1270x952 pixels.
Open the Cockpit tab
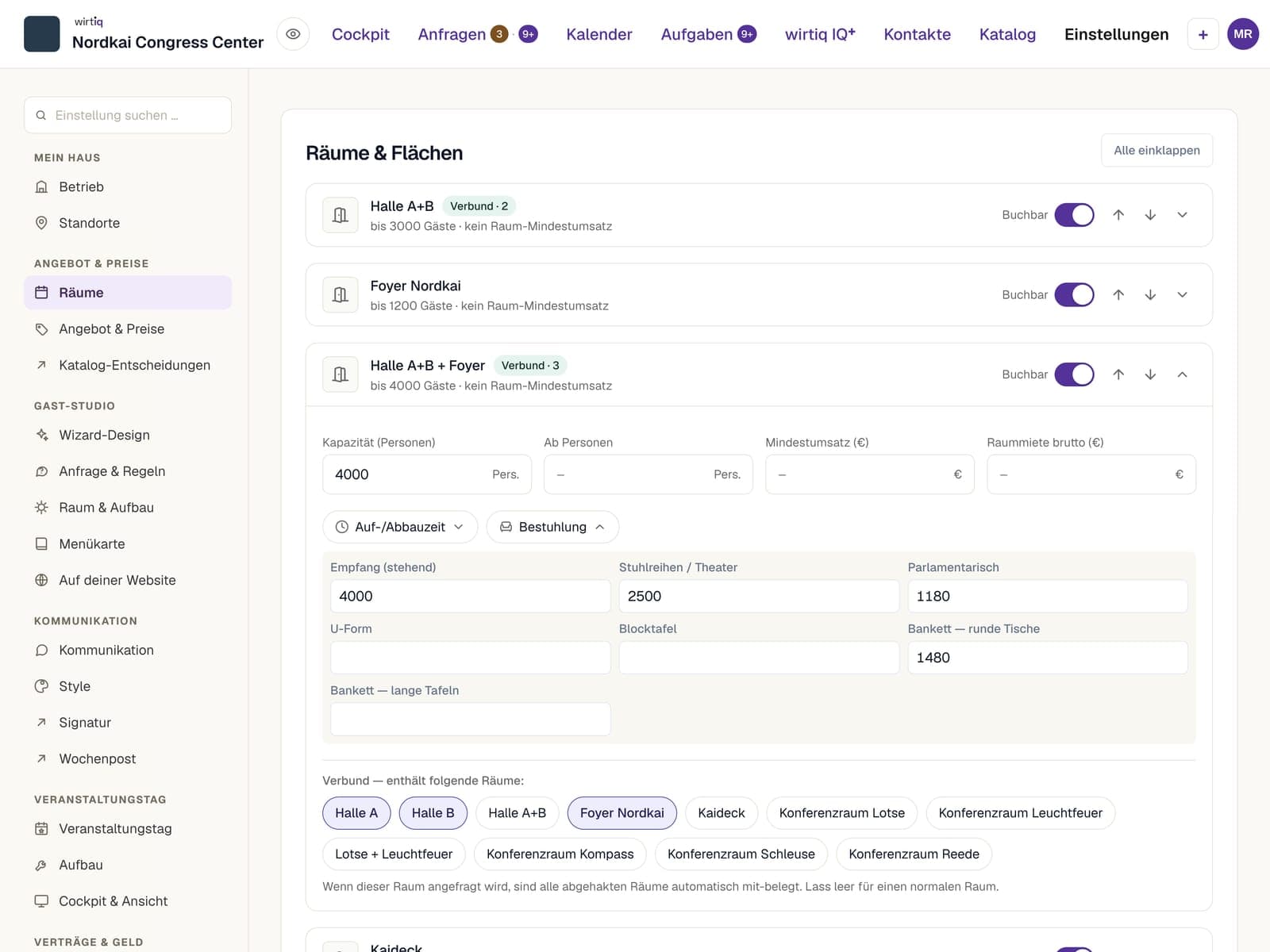360,34
